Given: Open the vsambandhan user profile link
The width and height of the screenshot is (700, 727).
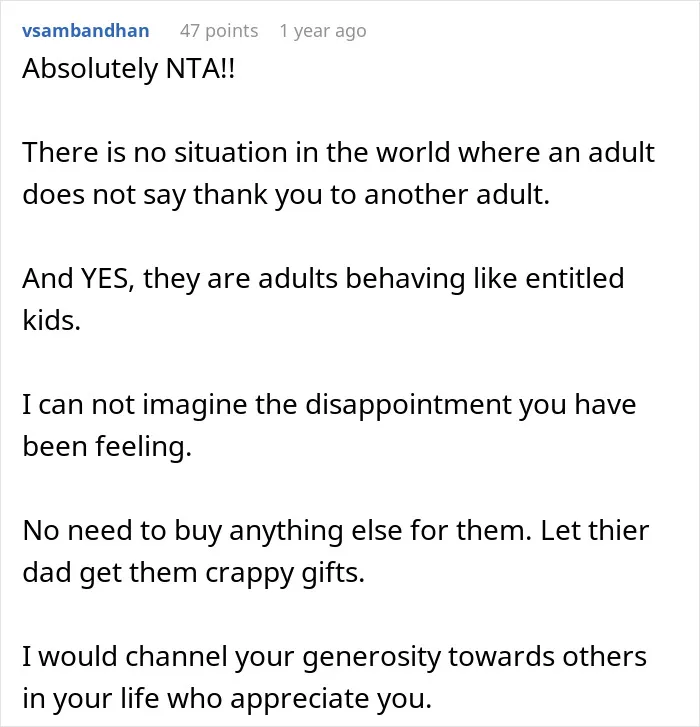Looking at the screenshot, I should click(85, 31).
